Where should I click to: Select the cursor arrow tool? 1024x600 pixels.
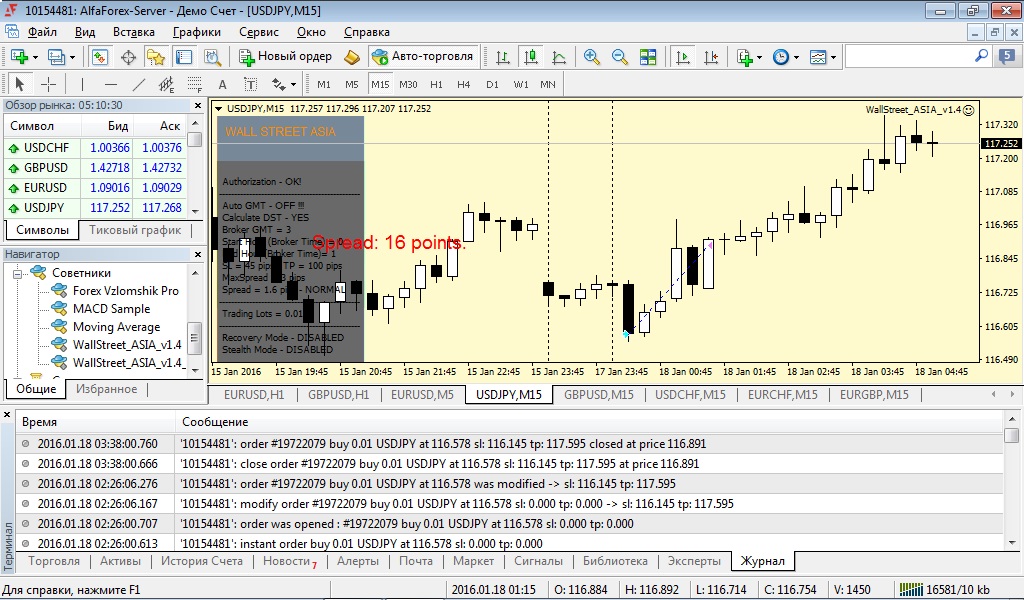[x=20, y=84]
